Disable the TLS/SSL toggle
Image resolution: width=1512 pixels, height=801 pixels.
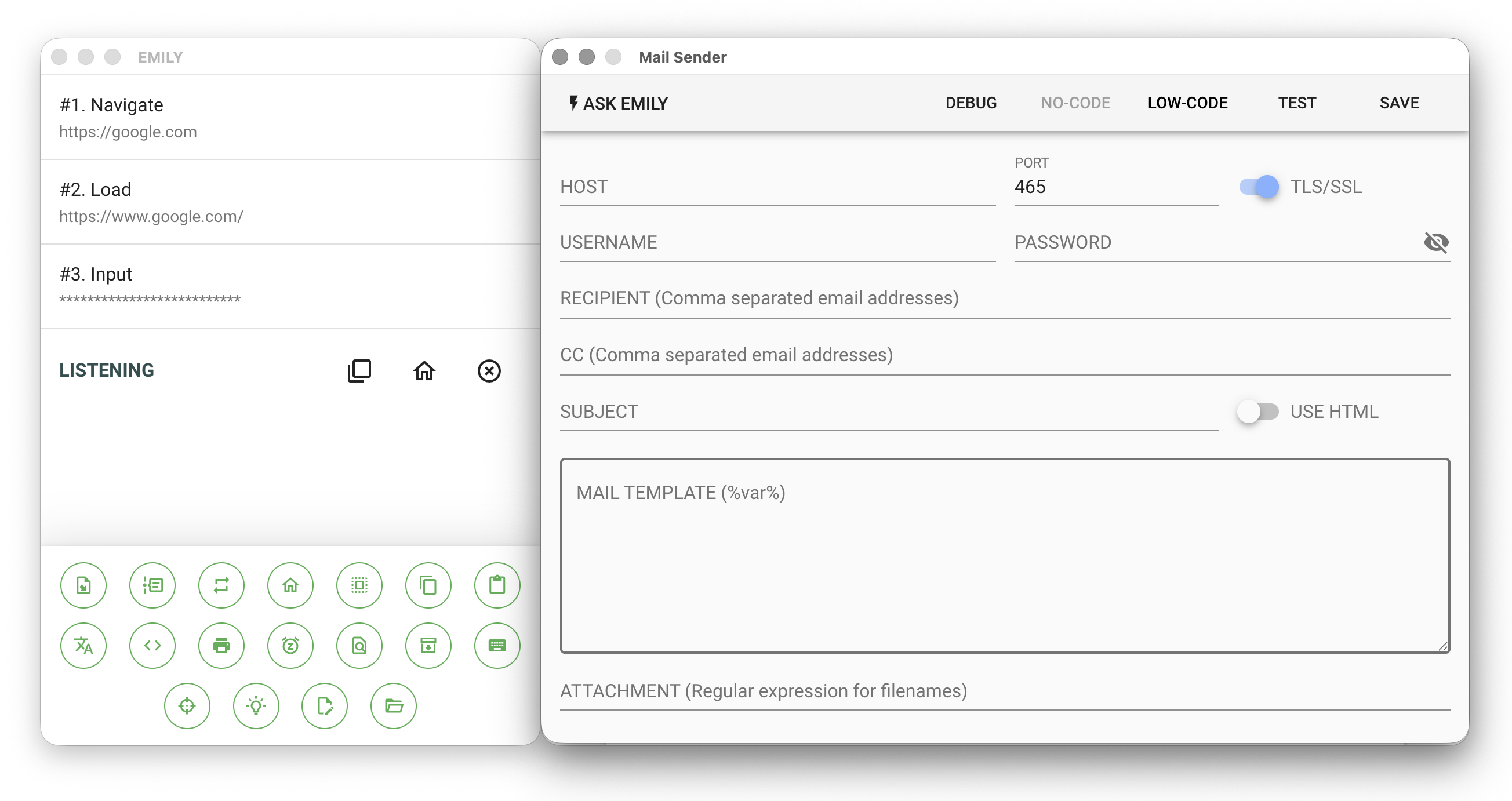(1259, 187)
